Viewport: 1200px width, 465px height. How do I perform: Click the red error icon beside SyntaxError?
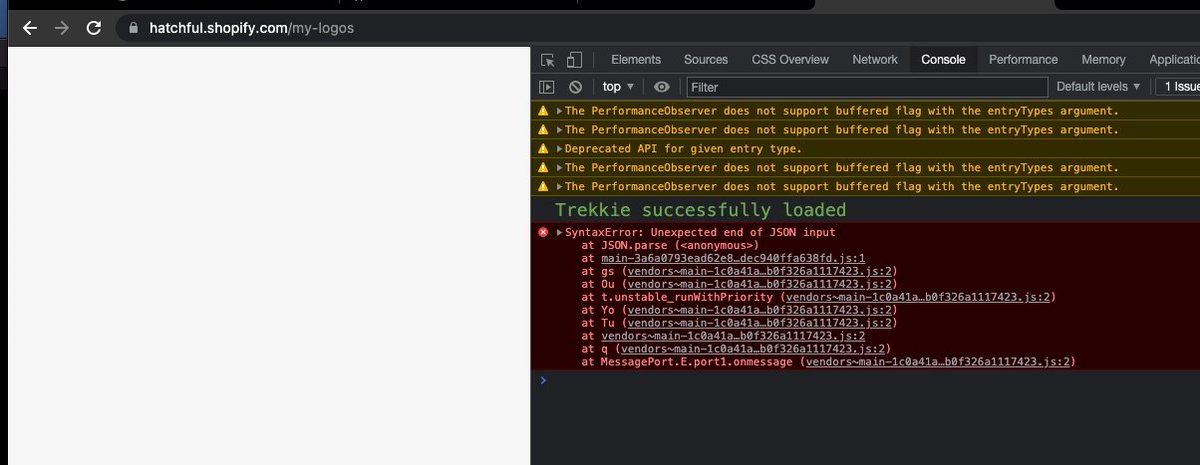point(544,232)
